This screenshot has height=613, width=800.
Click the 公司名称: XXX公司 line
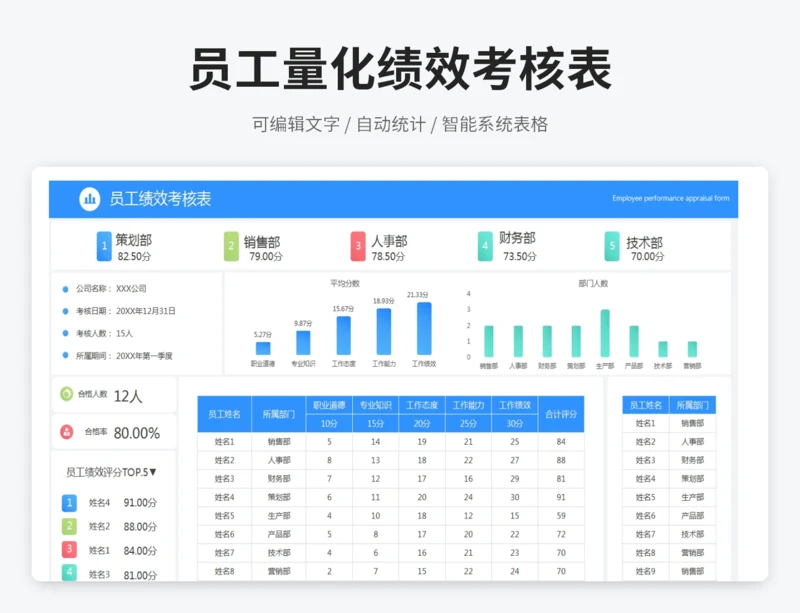[x=111, y=289]
